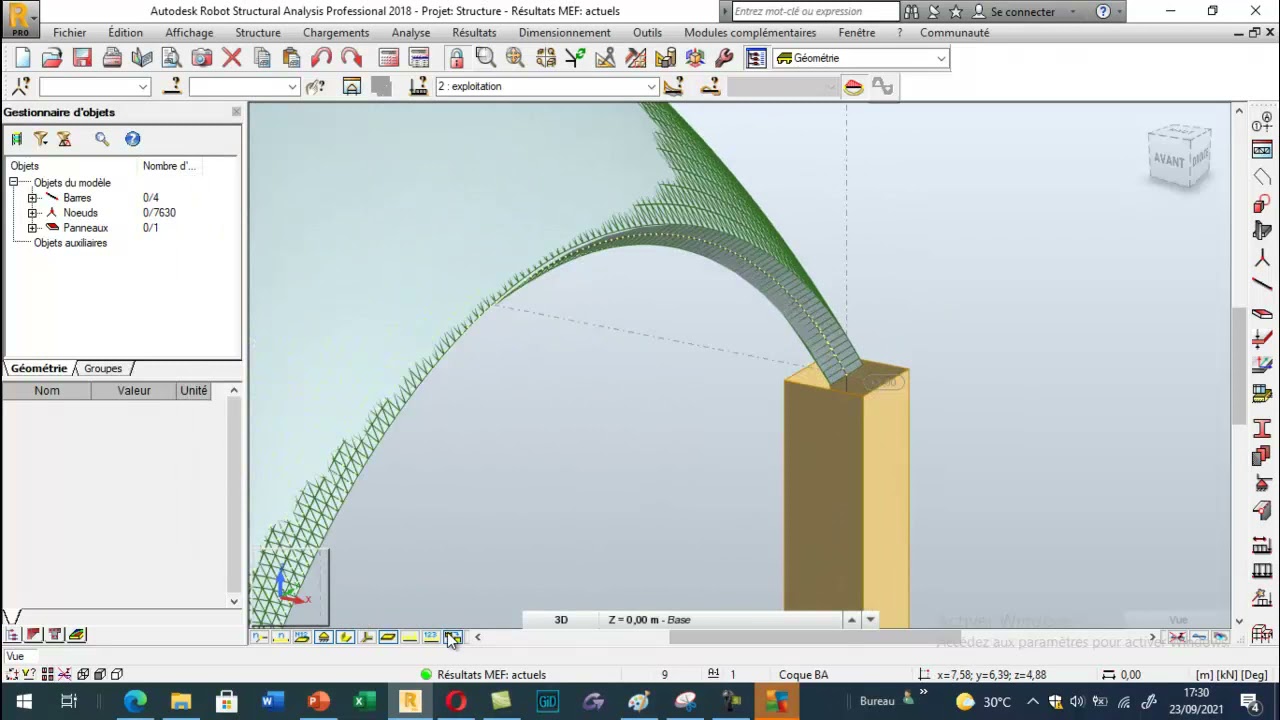Screen dimensions: 1280x720
Task: Click the 3D view mode button
Action: pyautogui.click(x=561, y=620)
